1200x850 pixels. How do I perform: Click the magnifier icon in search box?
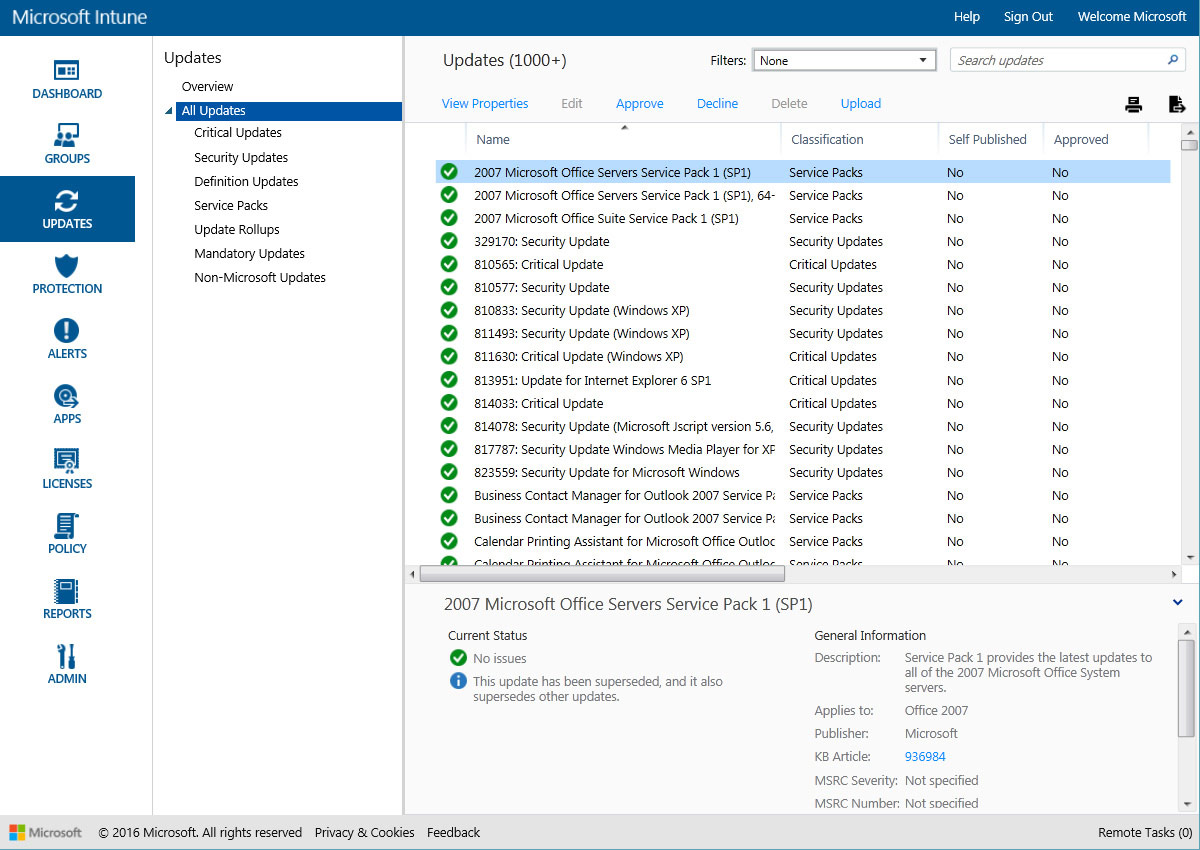pos(1174,60)
